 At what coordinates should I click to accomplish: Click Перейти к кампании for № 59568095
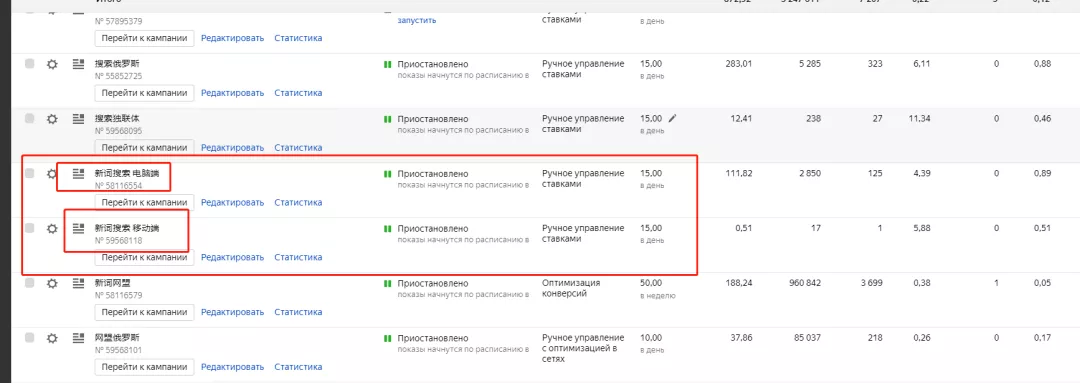point(145,147)
